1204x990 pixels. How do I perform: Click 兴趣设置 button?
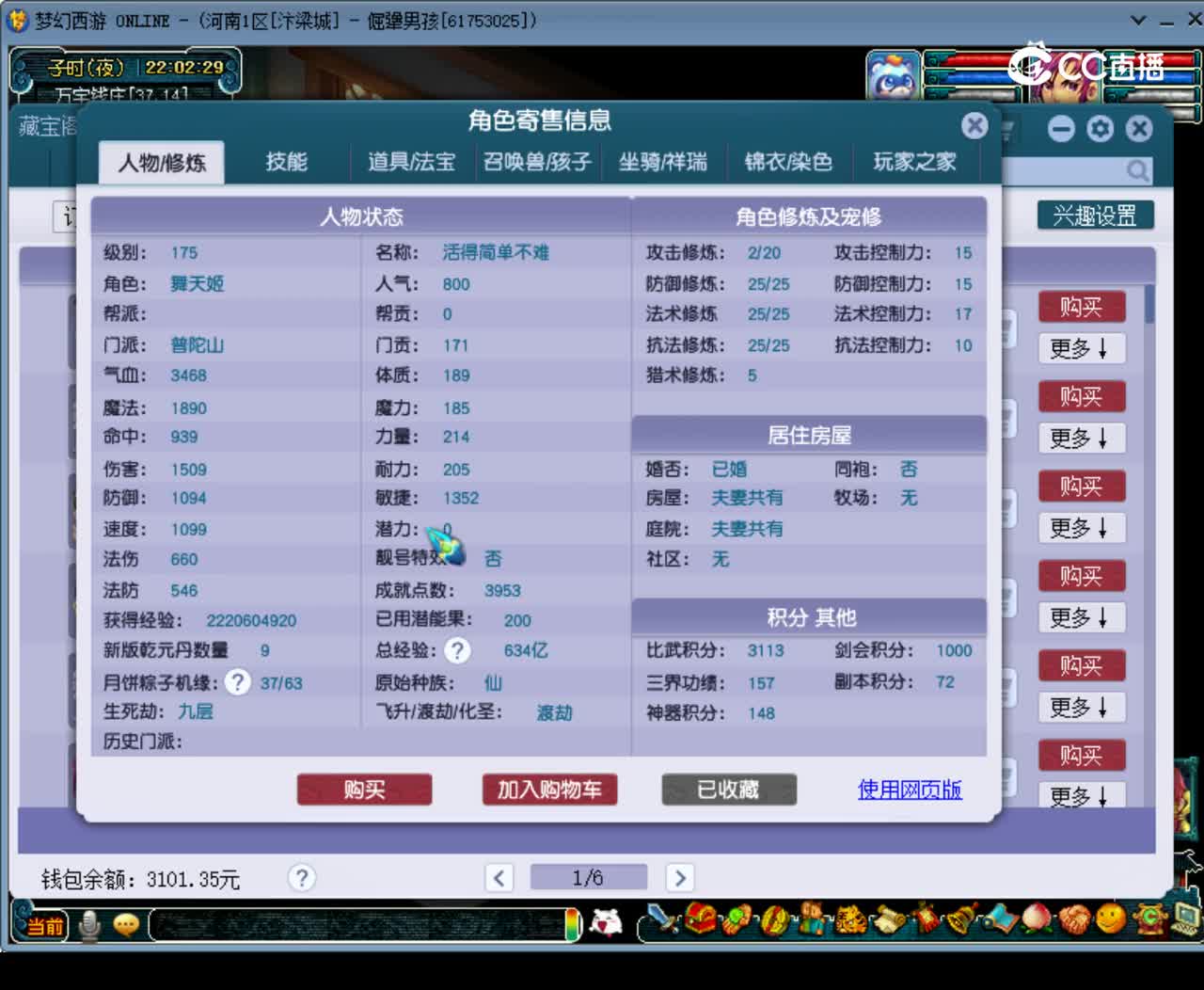click(1095, 216)
